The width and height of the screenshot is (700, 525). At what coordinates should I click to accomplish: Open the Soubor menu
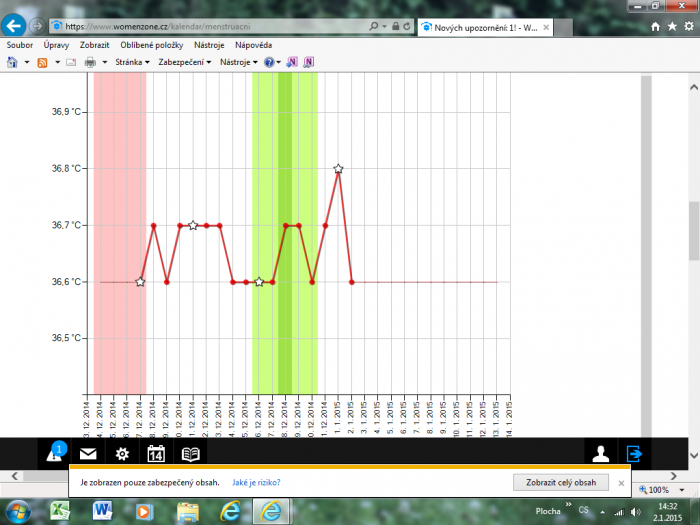[20, 45]
